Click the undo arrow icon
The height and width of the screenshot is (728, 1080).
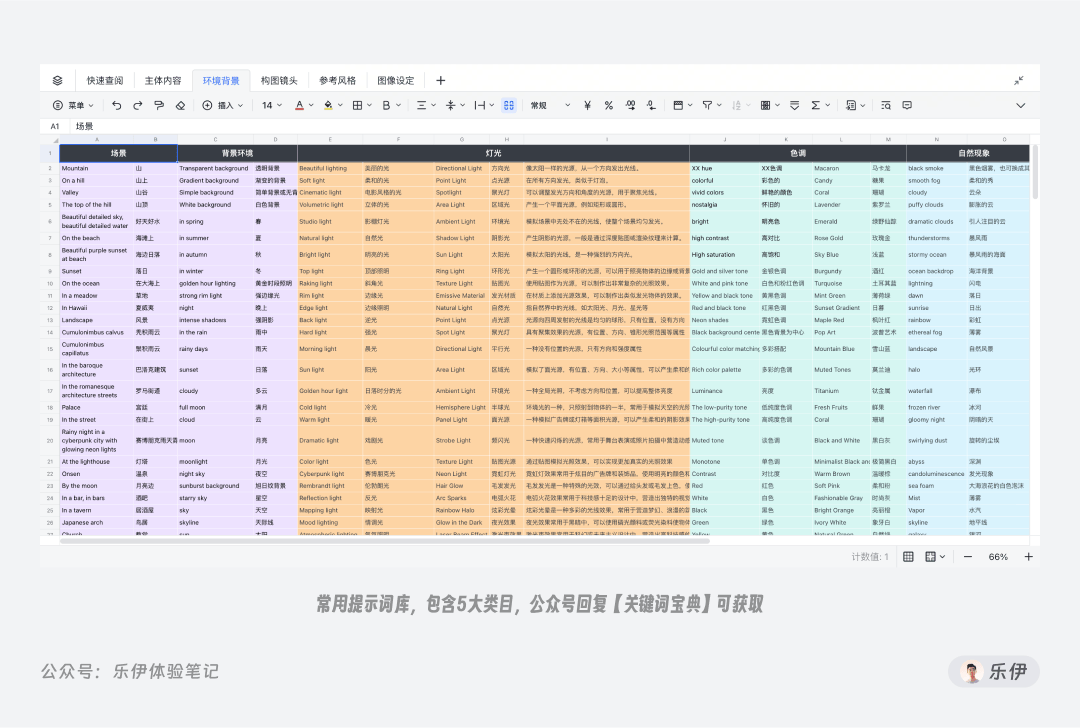point(116,105)
